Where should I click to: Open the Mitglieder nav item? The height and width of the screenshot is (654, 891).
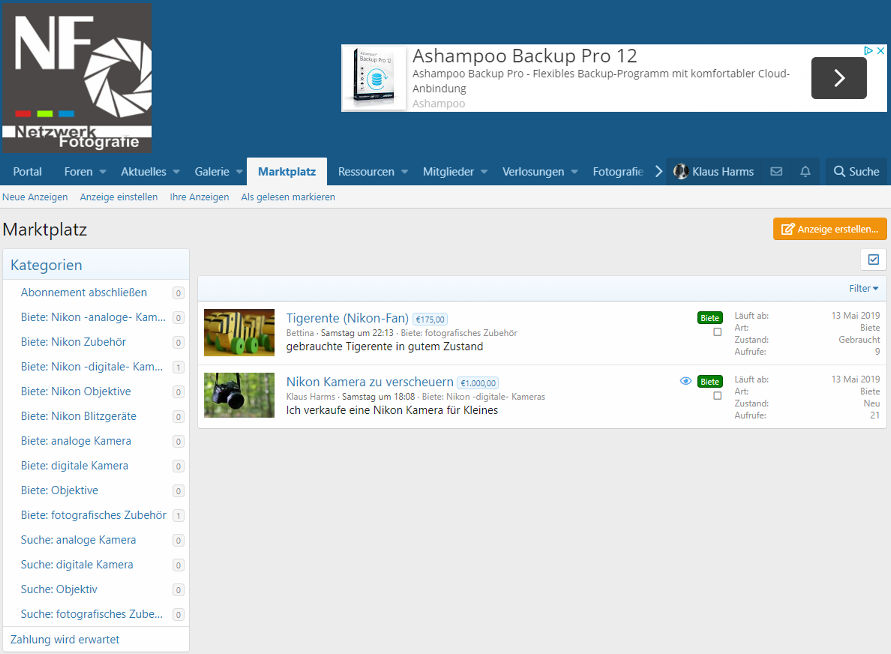(448, 172)
